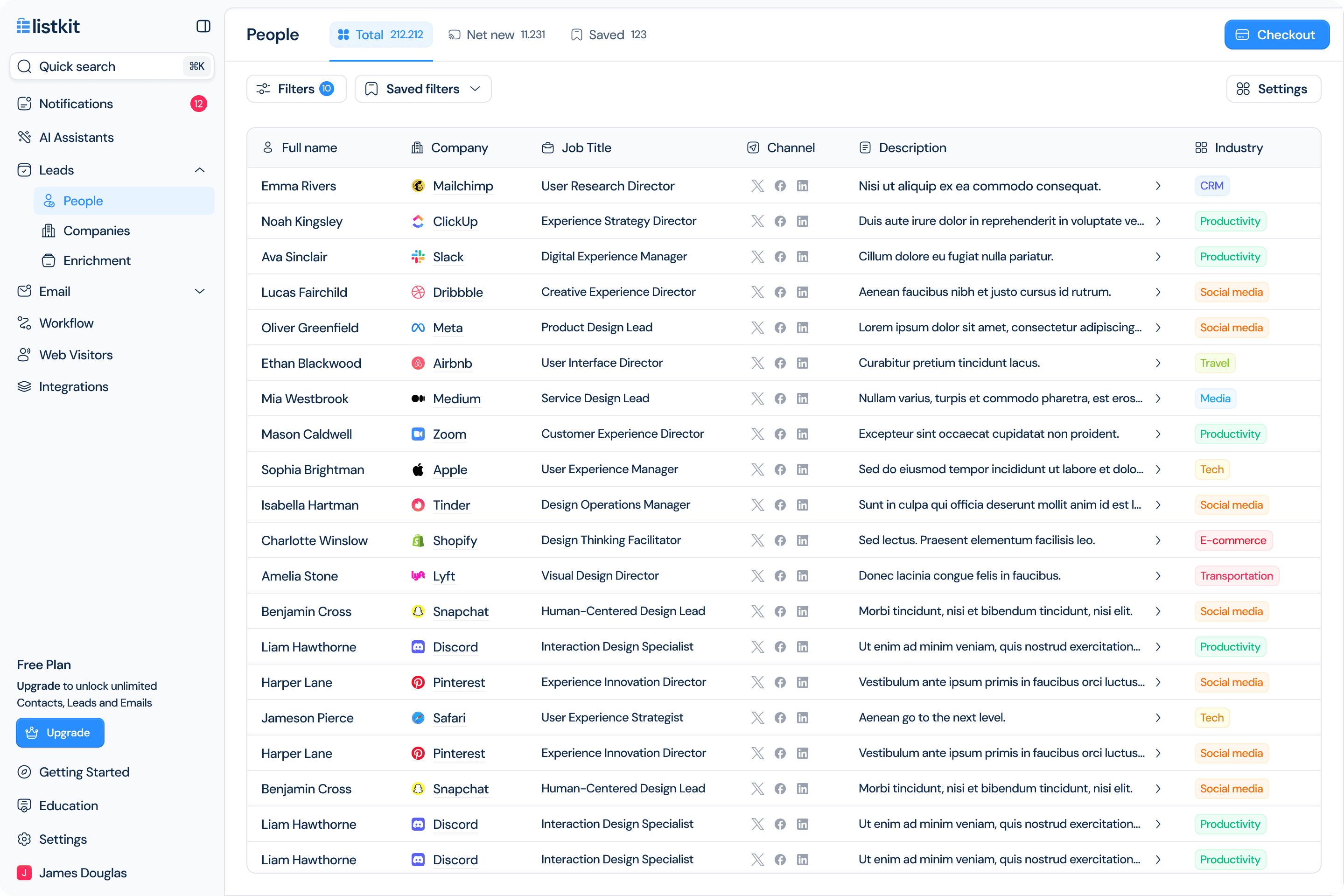Open Ava Sinclair's LinkedIn channel icon
The image size is (1344, 896).
tap(802, 257)
